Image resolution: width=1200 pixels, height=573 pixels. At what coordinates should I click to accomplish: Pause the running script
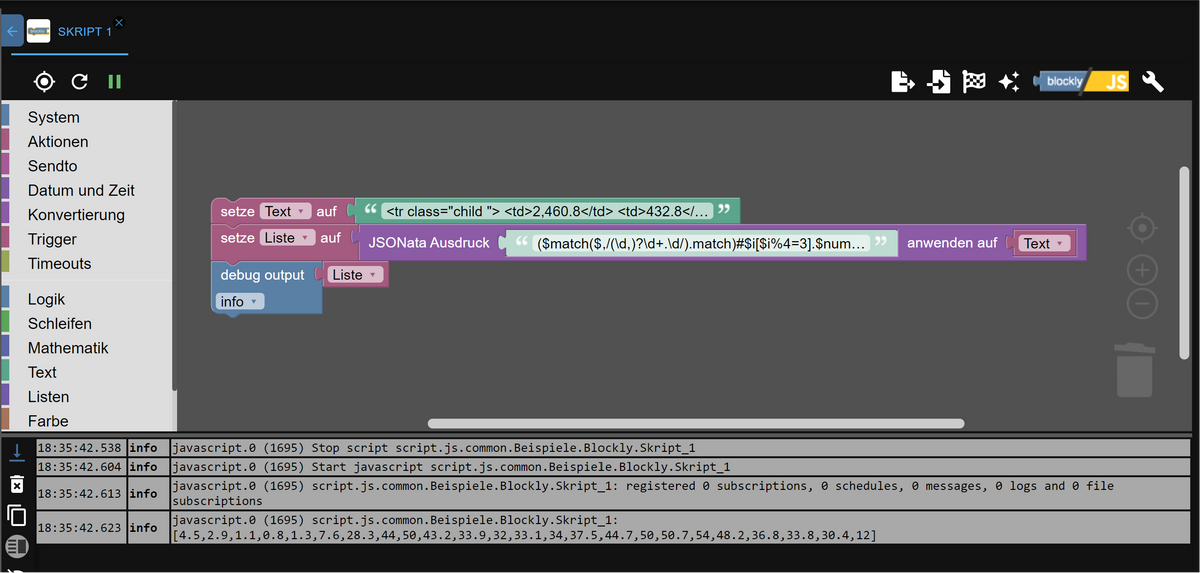coord(115,82)
